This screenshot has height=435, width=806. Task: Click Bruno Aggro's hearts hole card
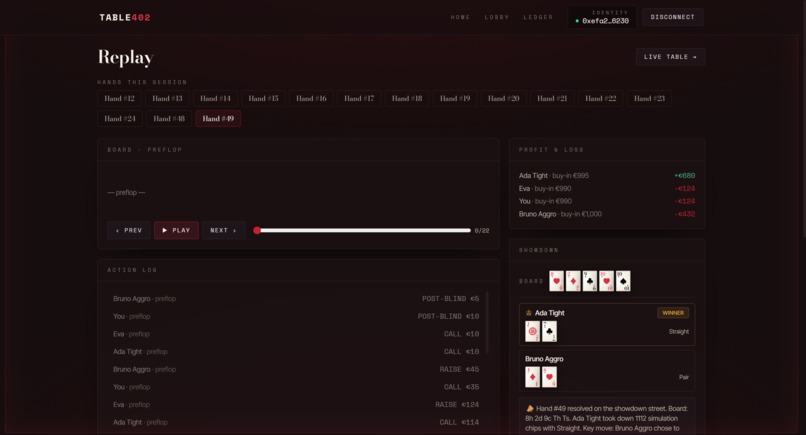(x=549, y=377)
